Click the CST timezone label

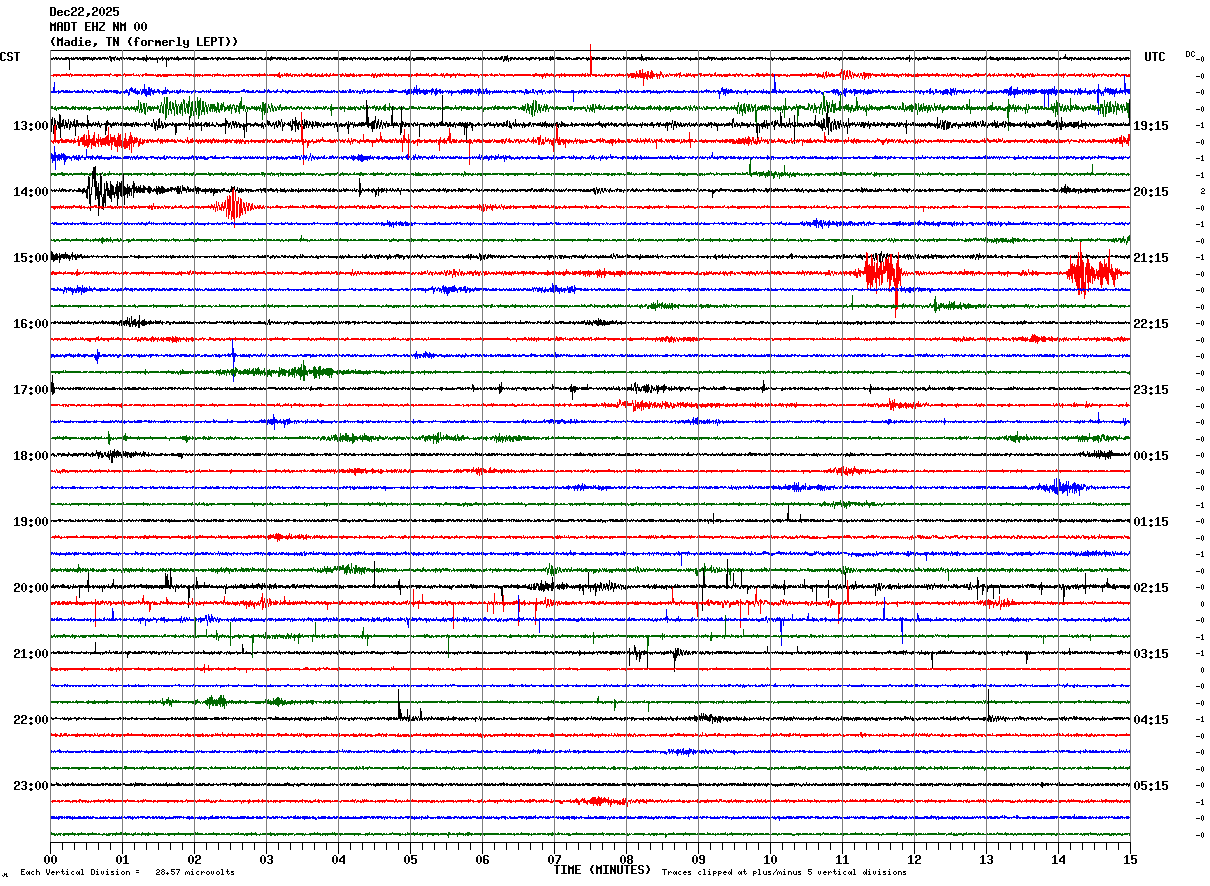(x=10, y=57)
